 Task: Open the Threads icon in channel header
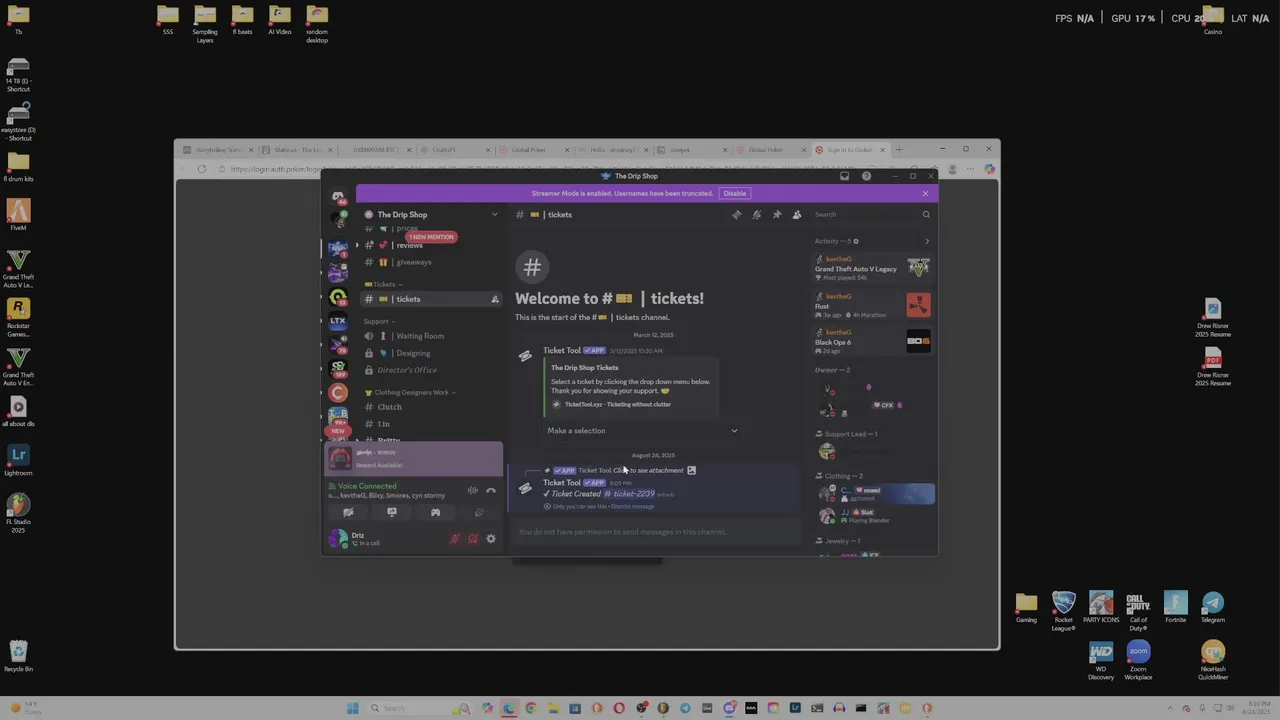coord(737,214)
